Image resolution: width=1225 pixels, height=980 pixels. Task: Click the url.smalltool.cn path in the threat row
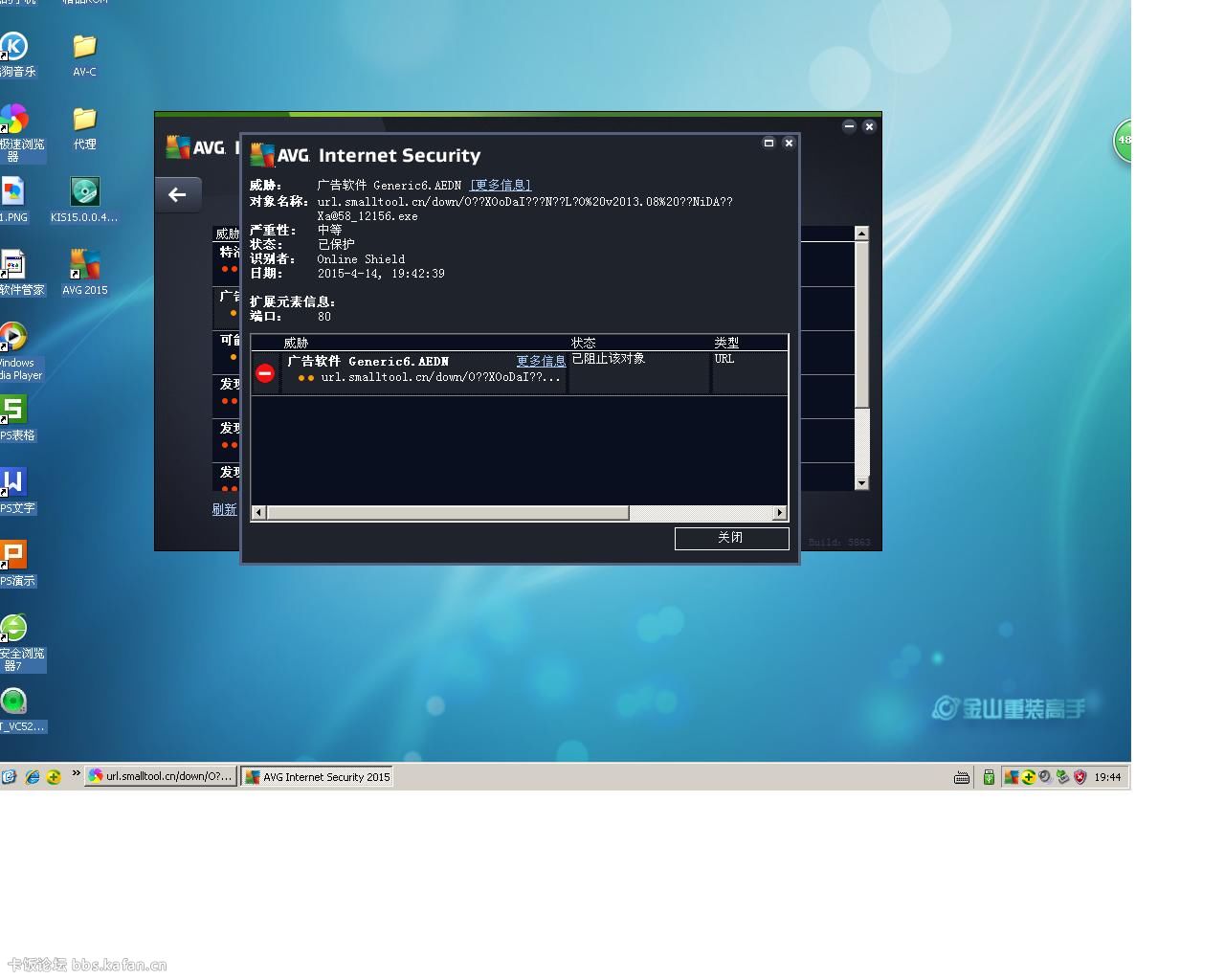441,377
